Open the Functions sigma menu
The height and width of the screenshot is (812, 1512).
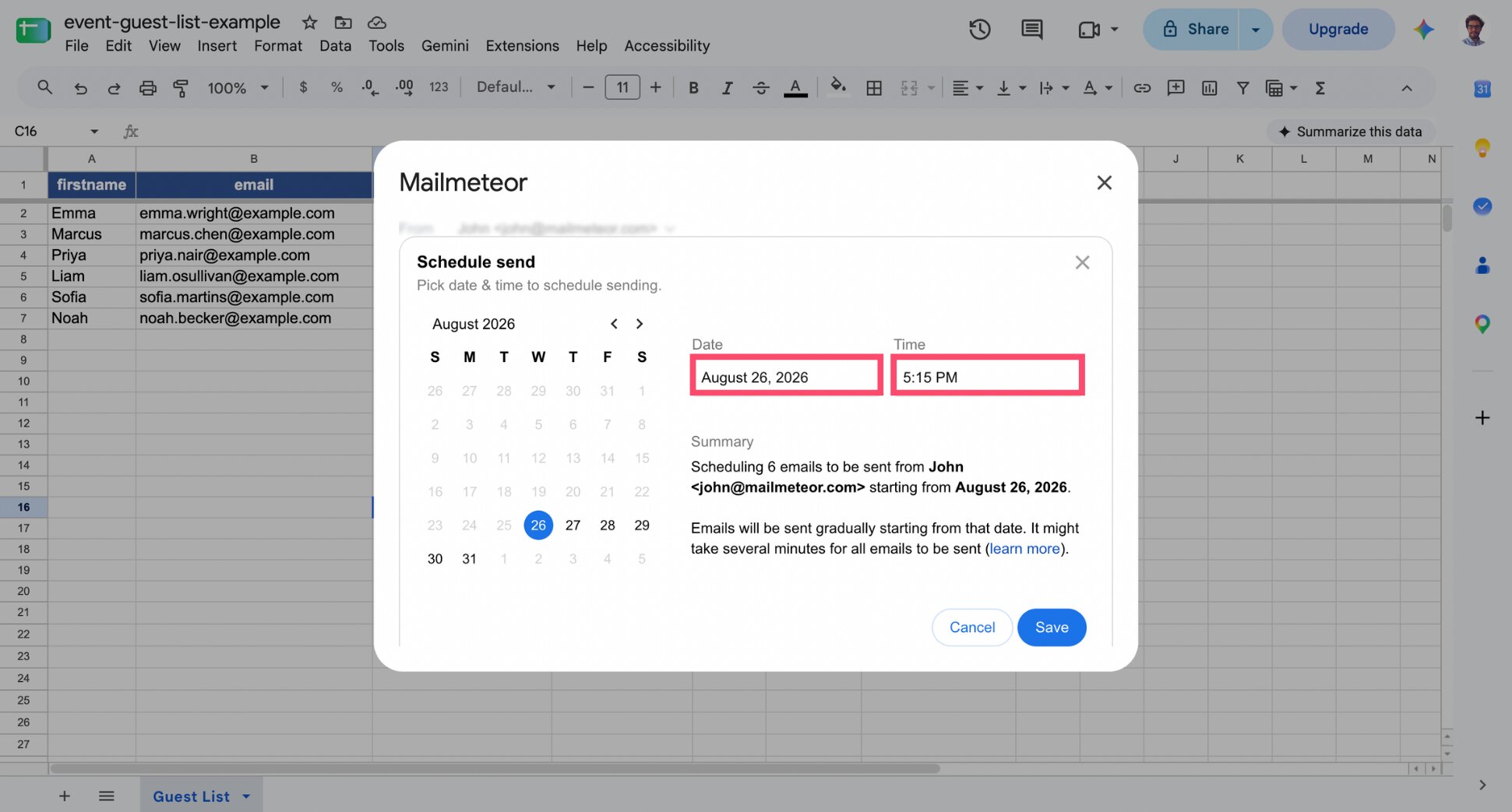tap(1320, 88)
